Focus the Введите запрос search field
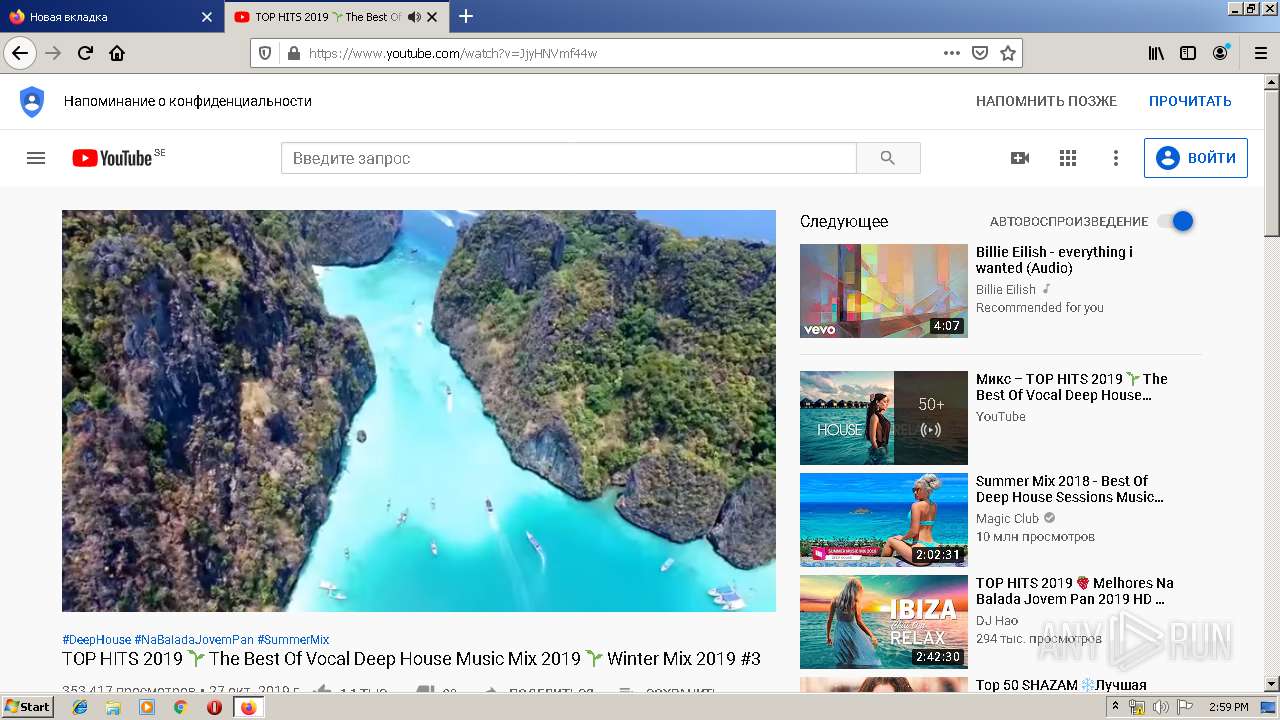Screen dimensions: 1280x720 point(569,158)
